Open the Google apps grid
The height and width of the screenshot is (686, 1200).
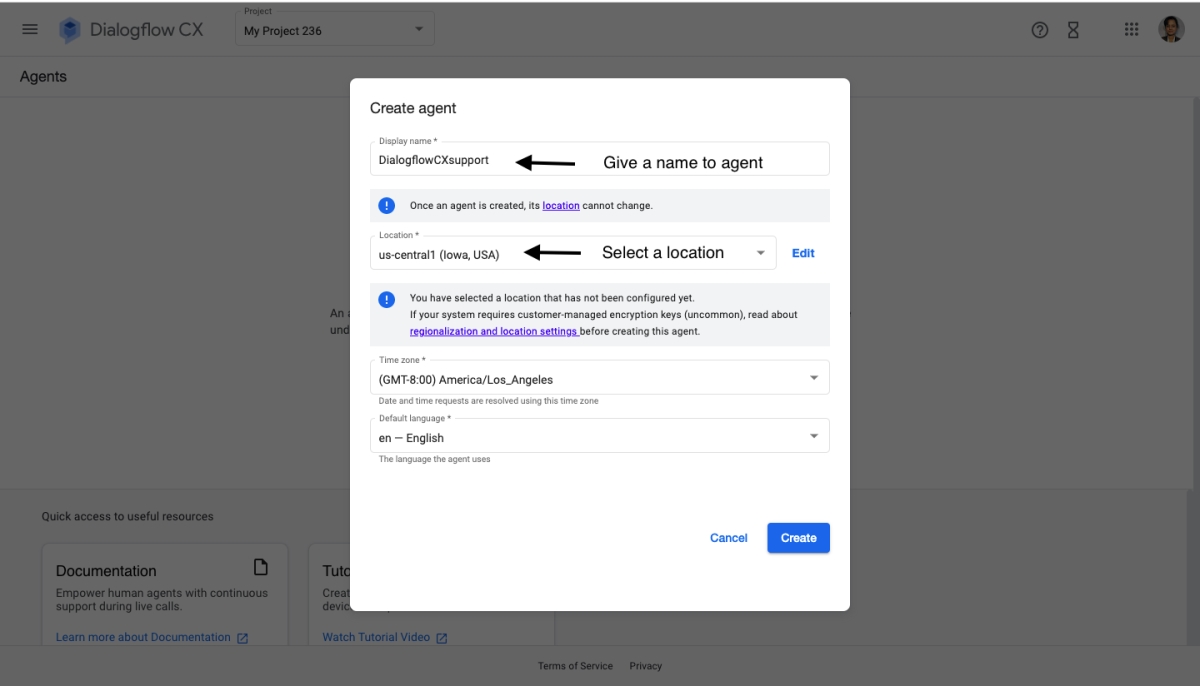(1131, 29)
